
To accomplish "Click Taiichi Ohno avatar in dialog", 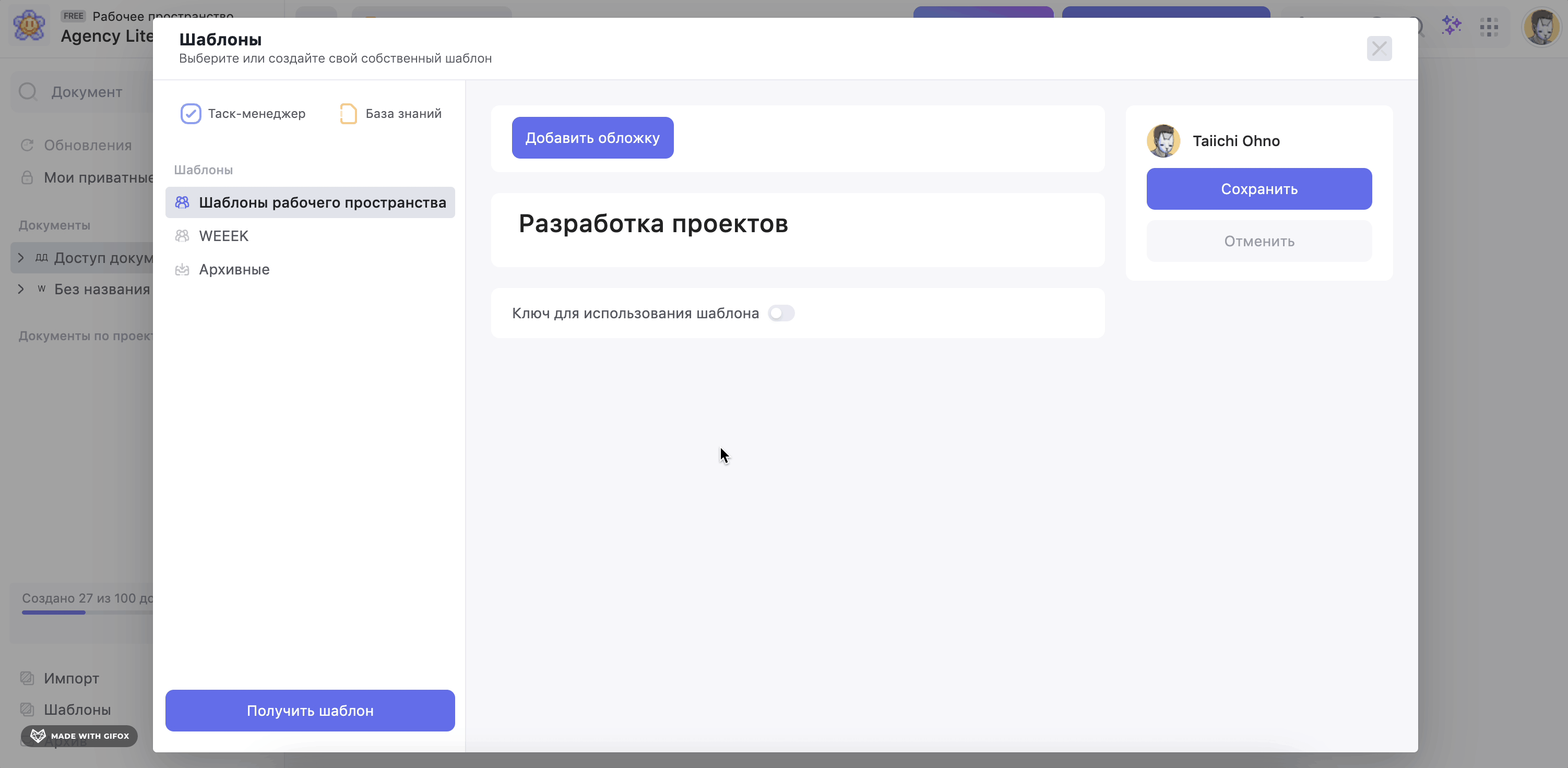I will (x=1163, y=140).
